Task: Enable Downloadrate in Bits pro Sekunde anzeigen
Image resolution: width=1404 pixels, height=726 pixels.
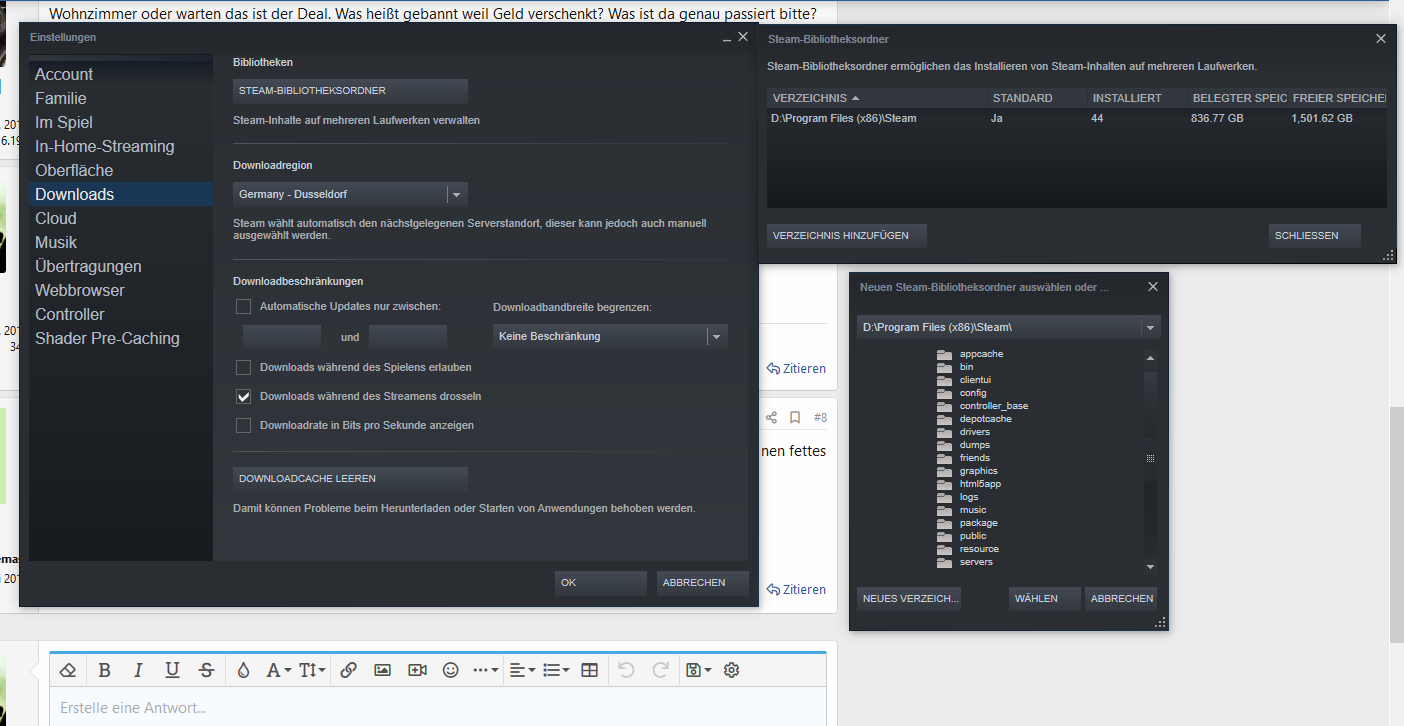Action: click(243, 425)
